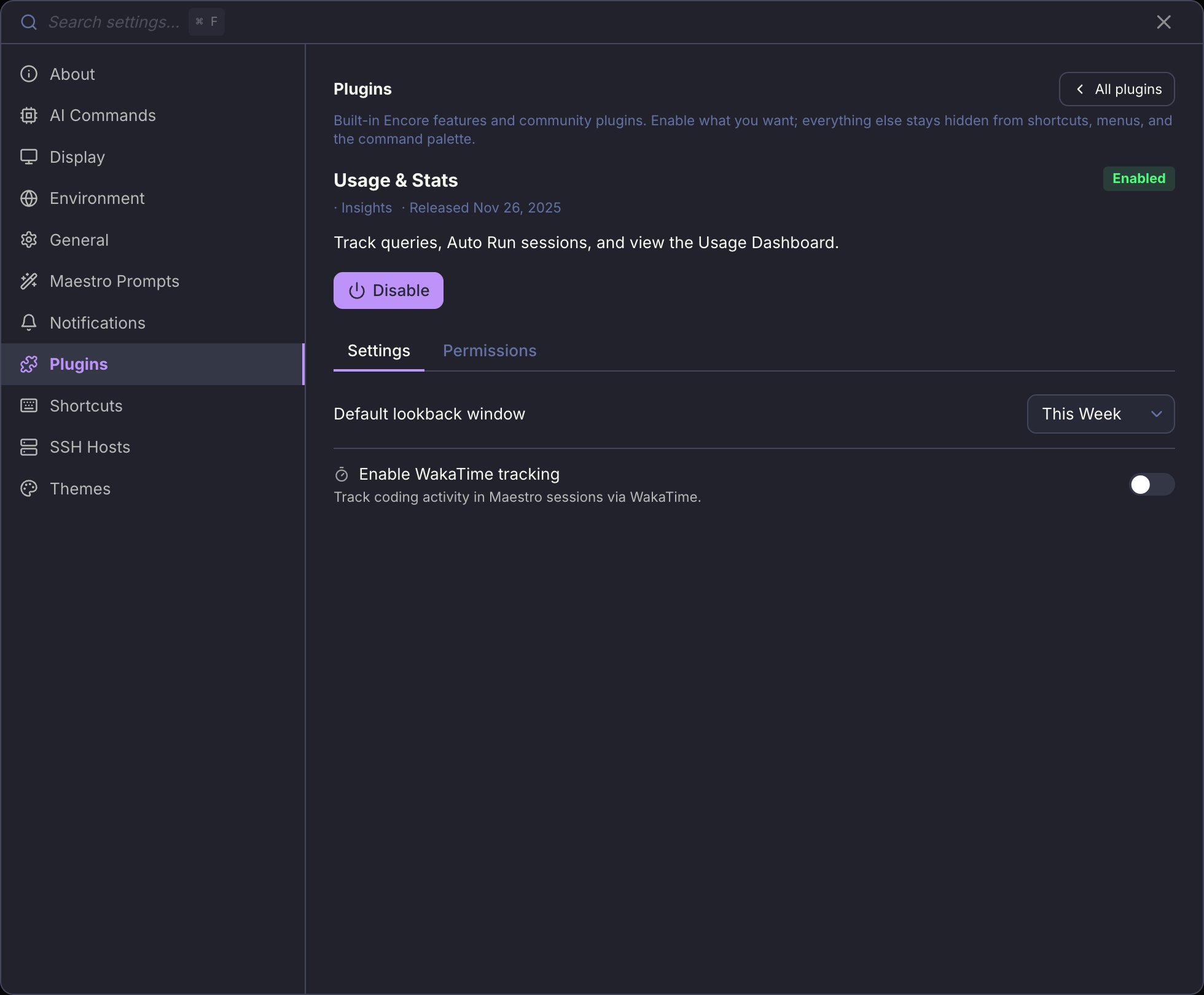This screenshot has height=995, width=1204.
Task: Open the About settings section
Action: 153,74
